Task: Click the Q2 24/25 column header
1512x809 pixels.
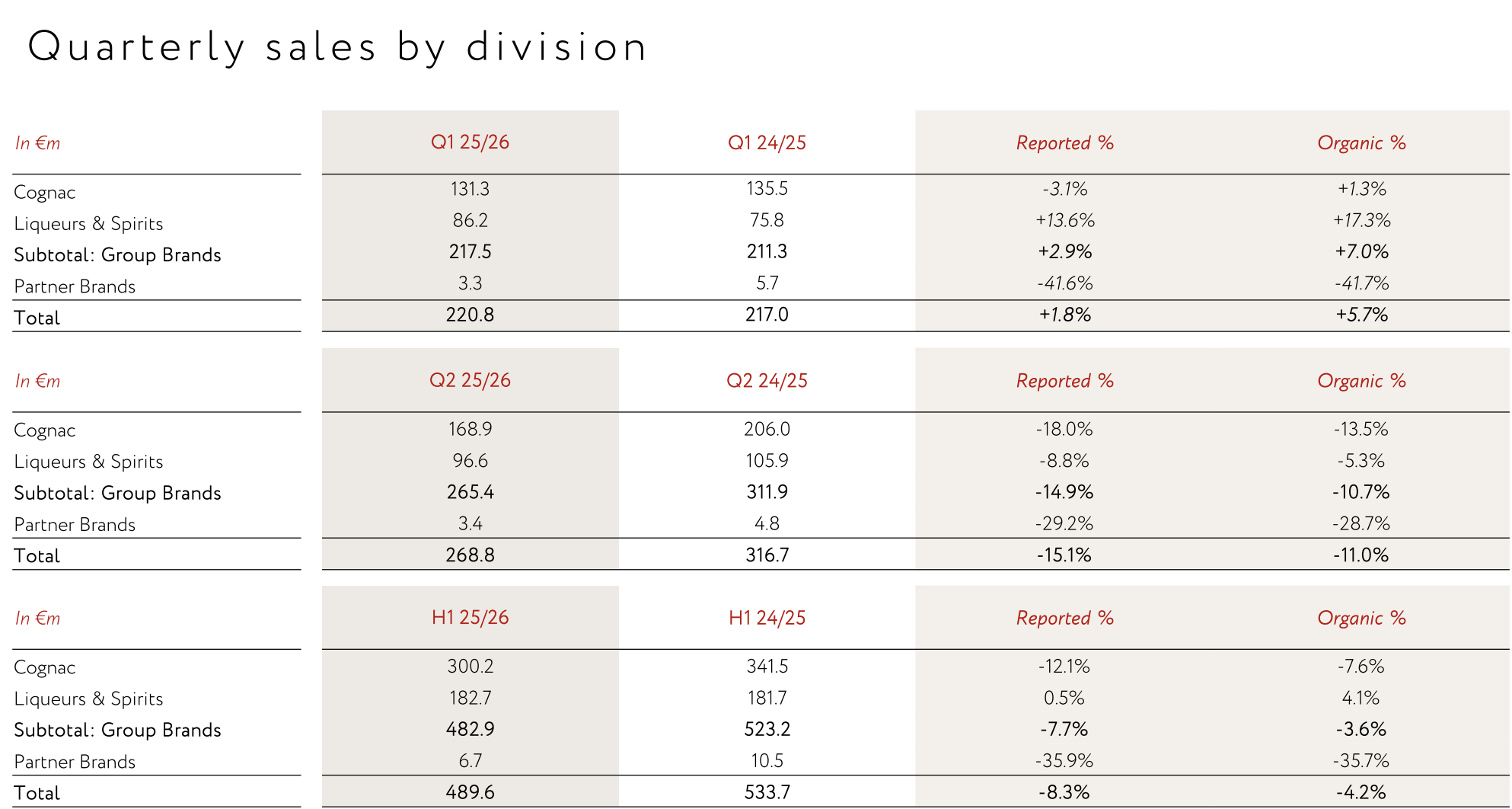Action: (767, 381)
